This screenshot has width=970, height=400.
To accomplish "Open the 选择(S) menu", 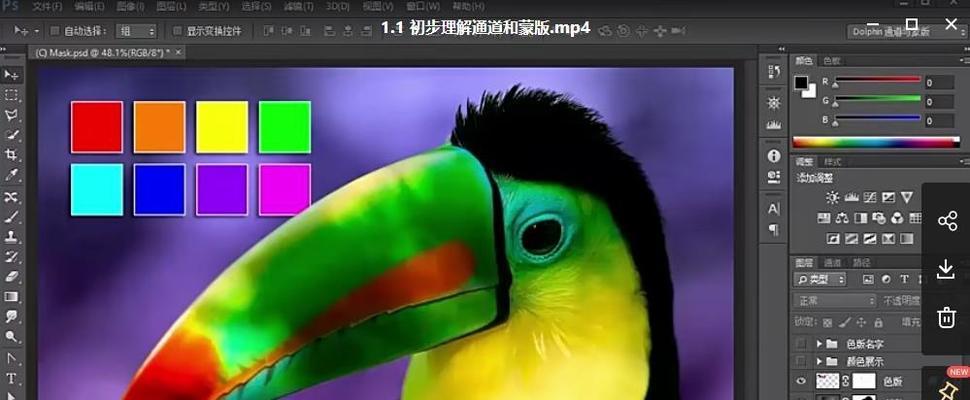I will (256, 6).
